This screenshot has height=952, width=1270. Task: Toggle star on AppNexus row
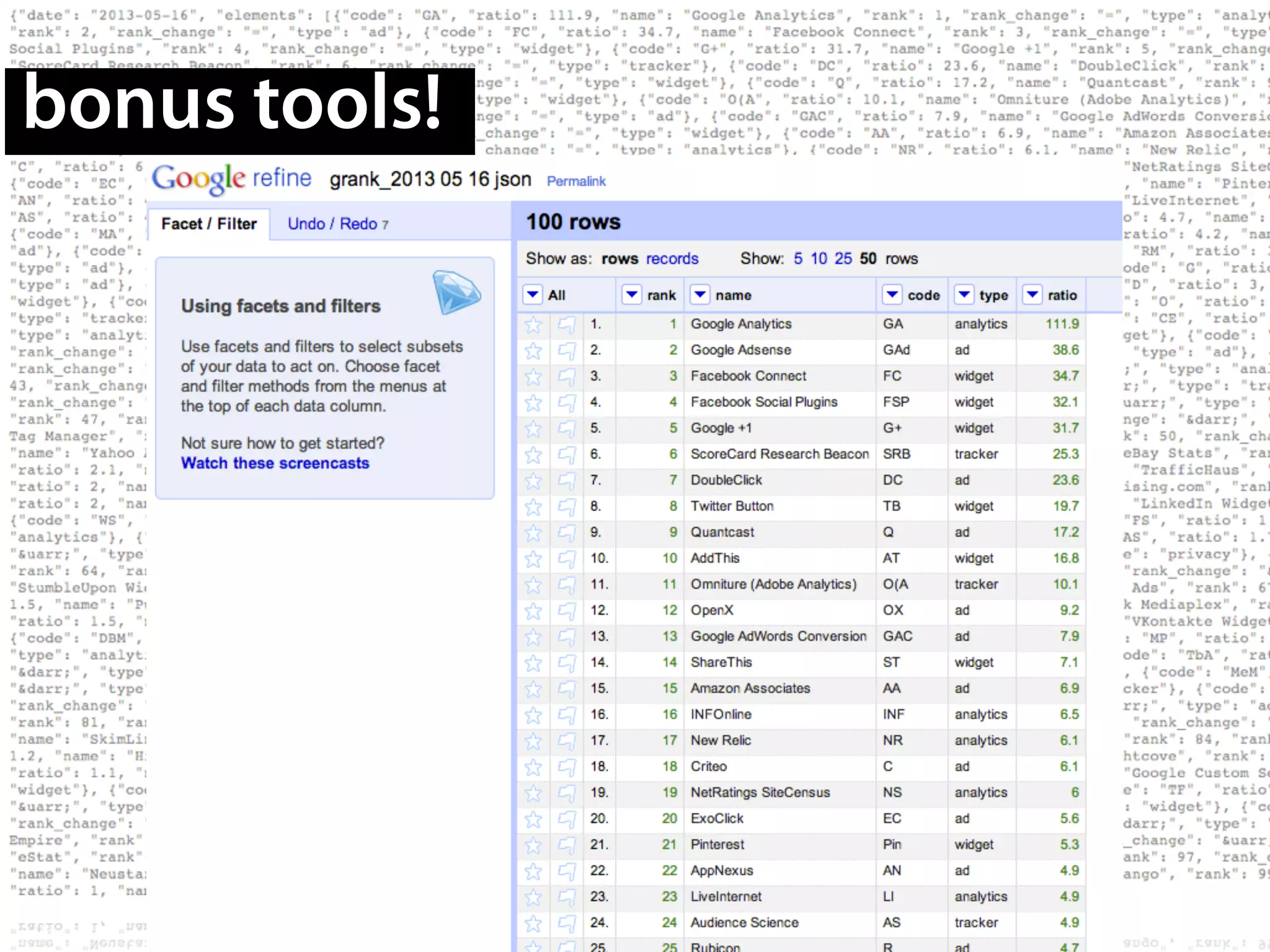coord(533,871)
